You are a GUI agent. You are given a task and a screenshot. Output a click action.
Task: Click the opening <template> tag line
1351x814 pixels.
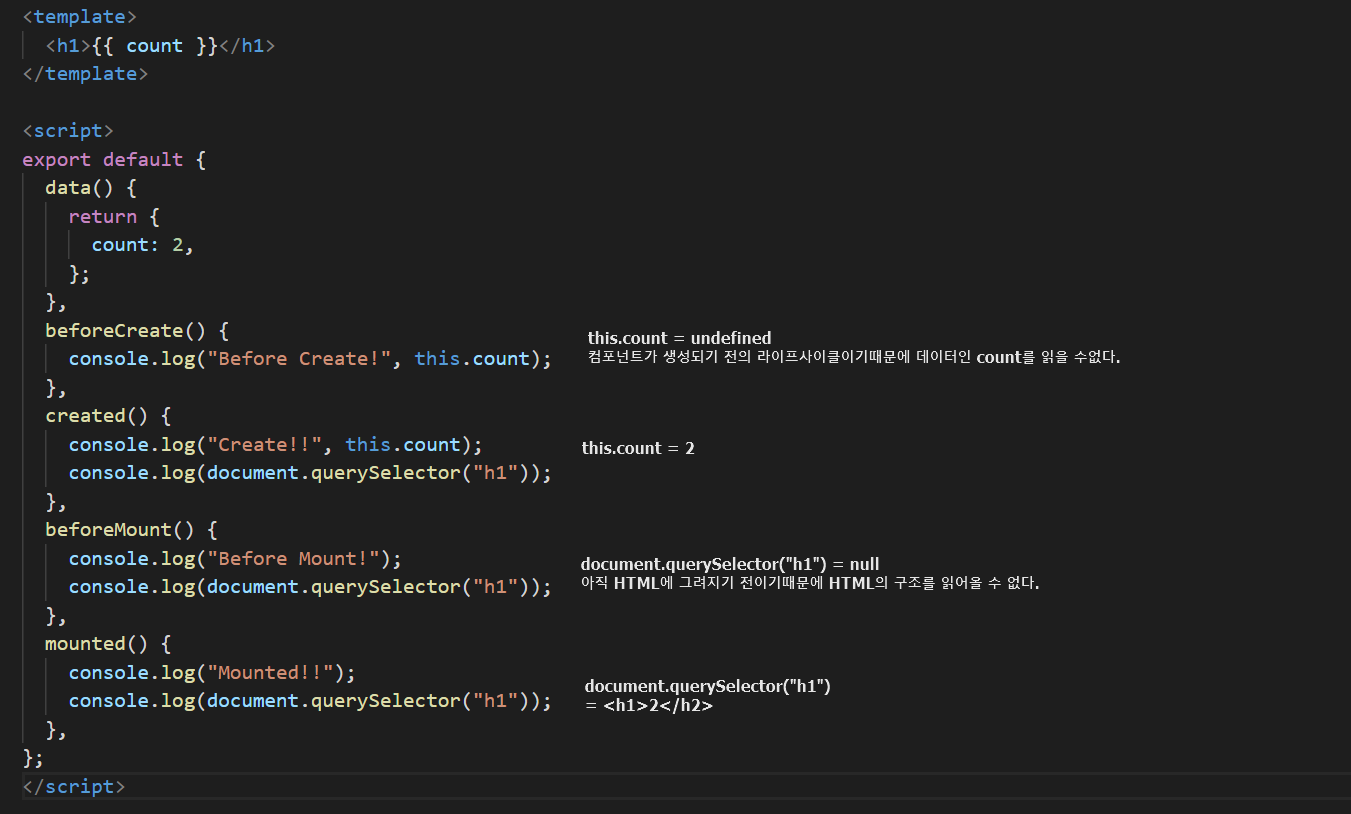point(80,17)
